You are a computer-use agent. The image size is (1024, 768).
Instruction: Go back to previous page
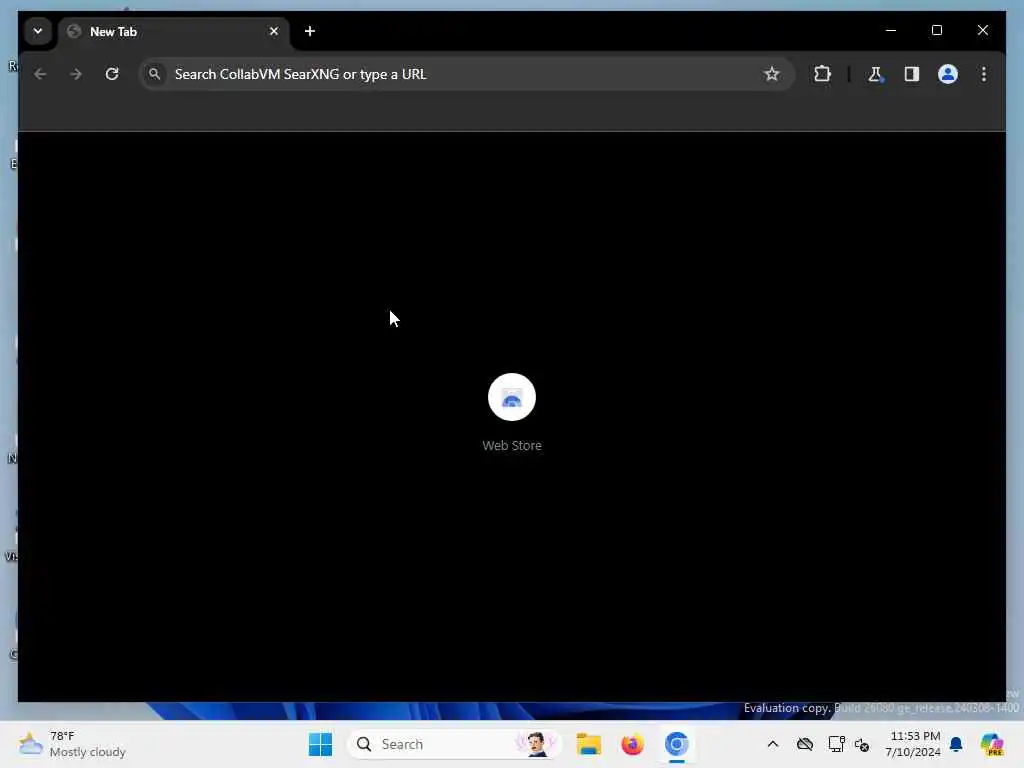pos(40,74)
